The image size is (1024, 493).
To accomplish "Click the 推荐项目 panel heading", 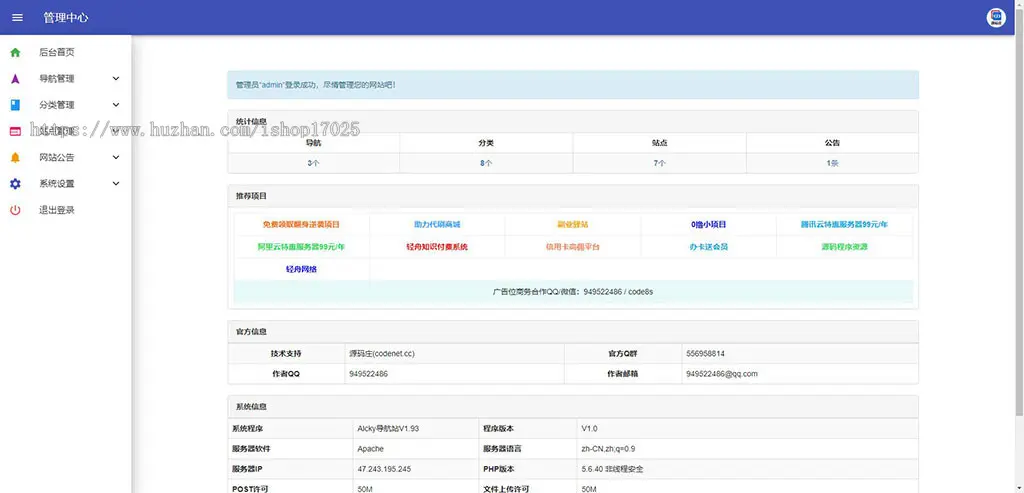I will click(251, 196).
